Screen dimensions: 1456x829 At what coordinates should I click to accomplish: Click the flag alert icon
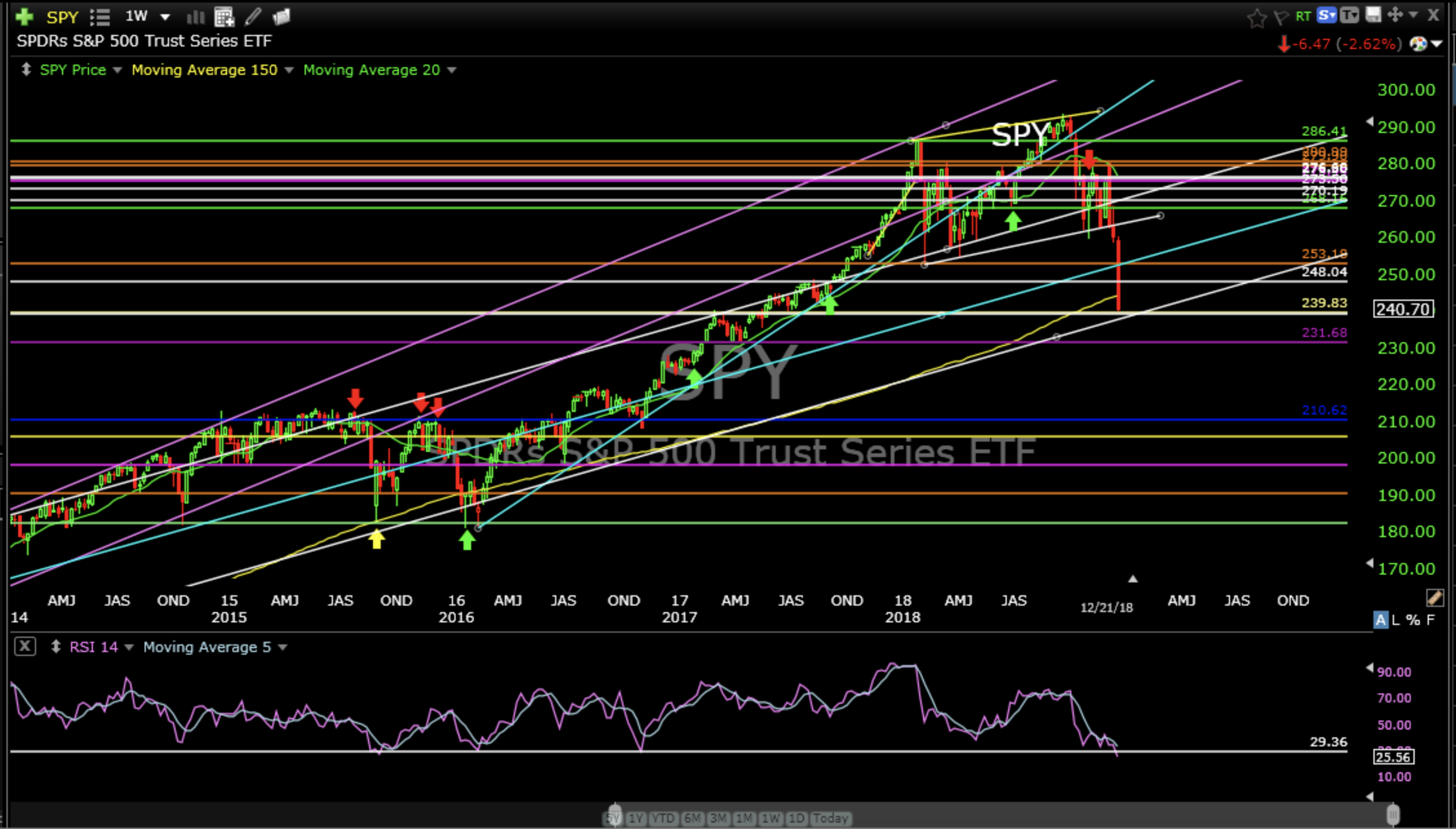[1281, 17]
